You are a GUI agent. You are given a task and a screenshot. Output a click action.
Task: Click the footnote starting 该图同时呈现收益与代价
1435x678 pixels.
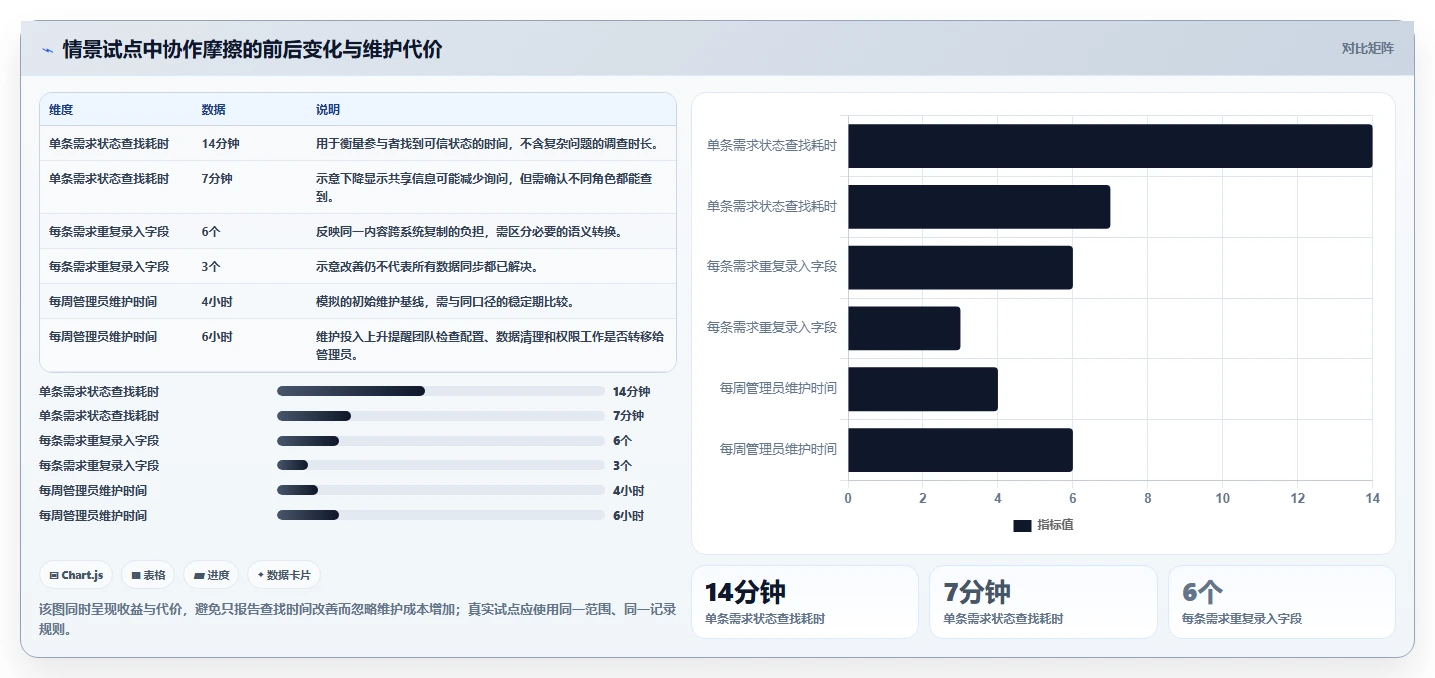tap(357, 619)
